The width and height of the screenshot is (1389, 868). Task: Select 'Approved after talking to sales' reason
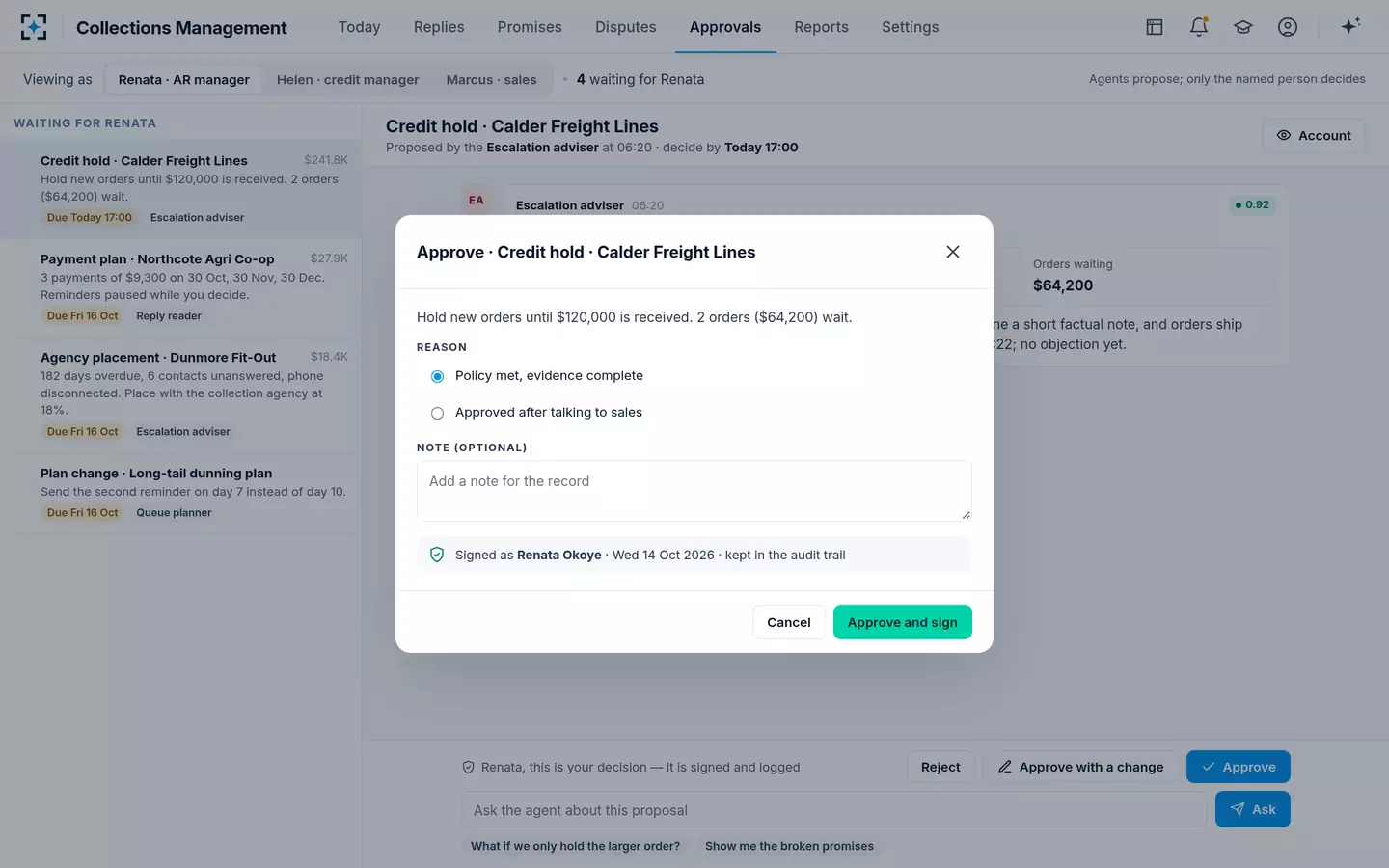(437, 413)
